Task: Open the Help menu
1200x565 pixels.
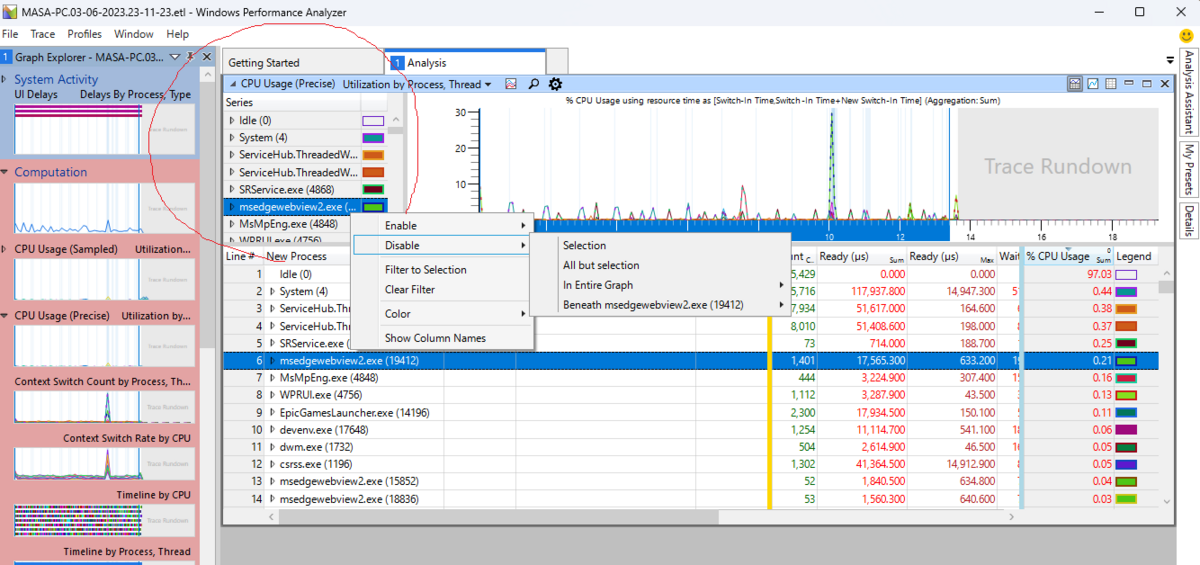Action: 177,34
